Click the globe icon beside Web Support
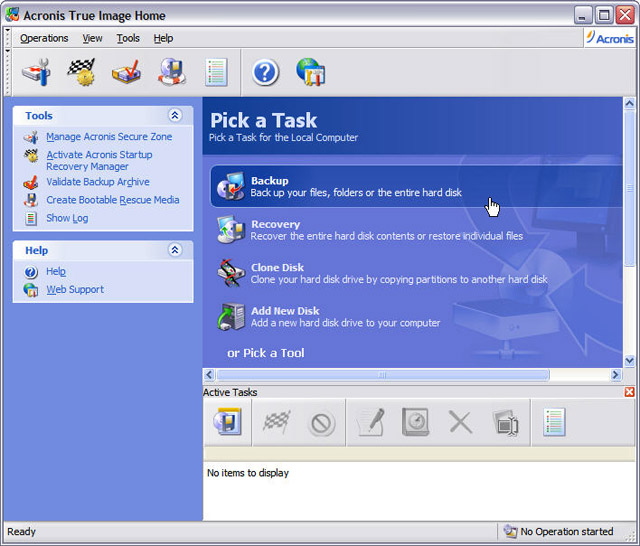Image resolution: width=640 pixels, height=546 pixels. pyautogui.click(x=31, y=290)
